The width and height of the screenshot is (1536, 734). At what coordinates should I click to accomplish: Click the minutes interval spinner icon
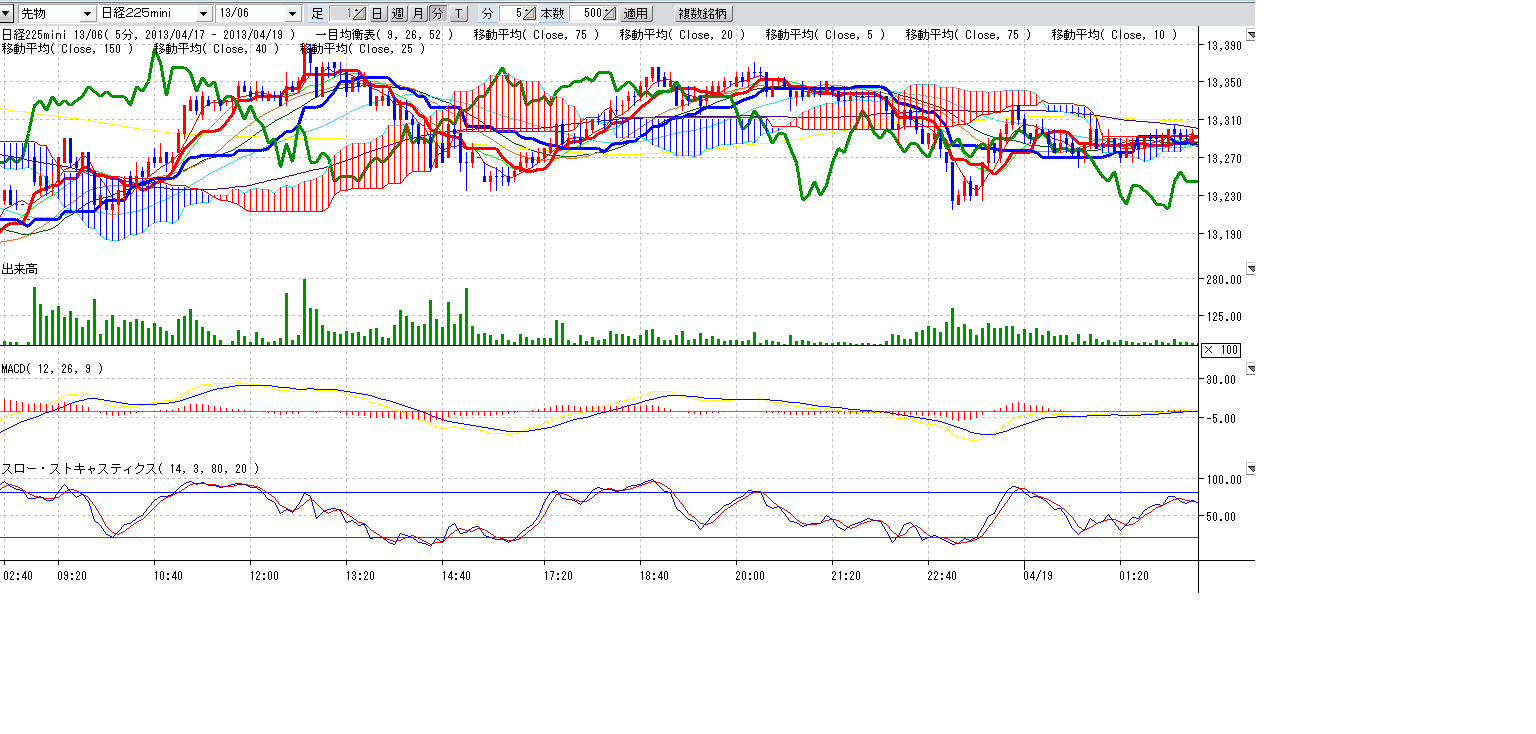click(529, 14)
